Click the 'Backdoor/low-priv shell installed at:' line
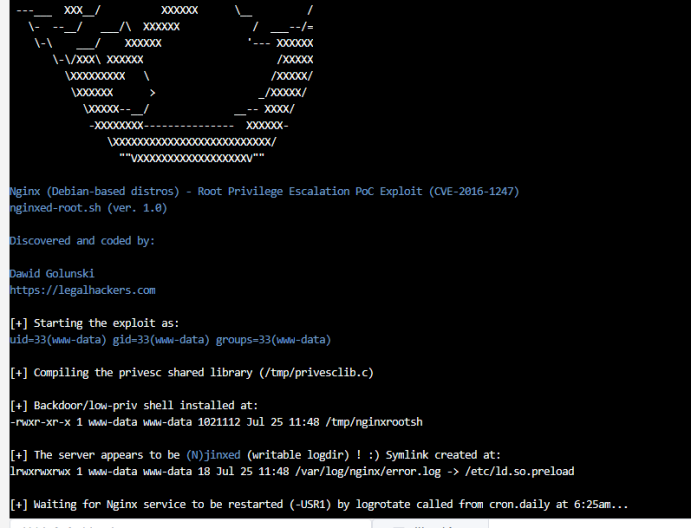 coord(134,405)
